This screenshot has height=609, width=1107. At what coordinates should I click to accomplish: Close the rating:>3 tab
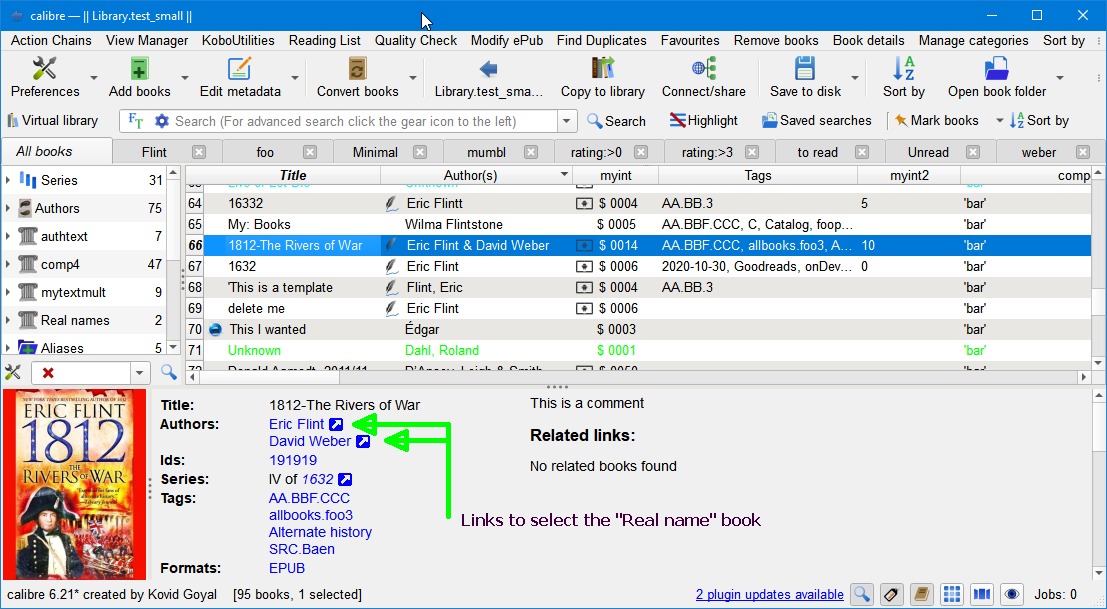click(x=752, y=152)
